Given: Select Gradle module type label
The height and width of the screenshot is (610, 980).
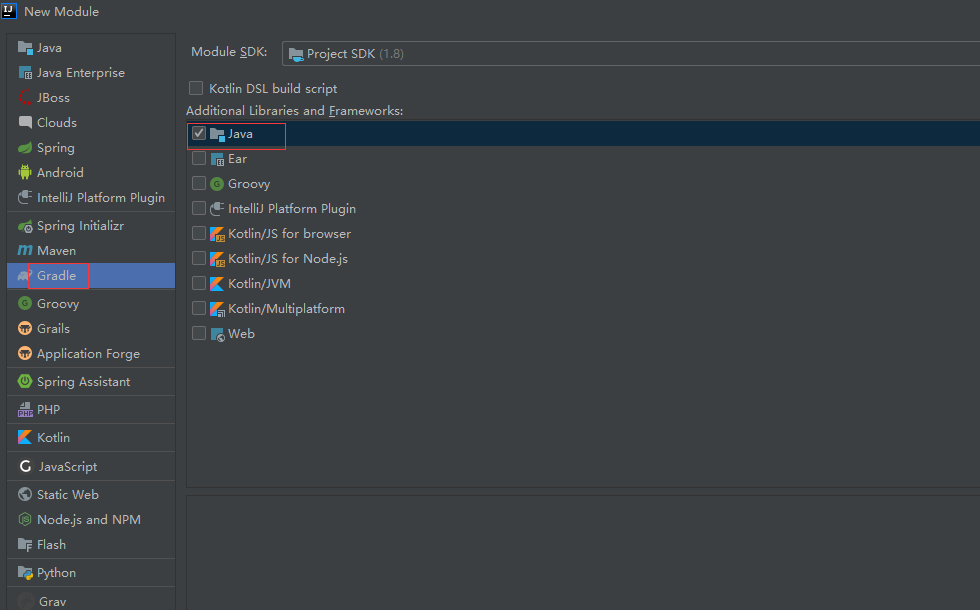Looking at the screenshot, I should [56, 276].
